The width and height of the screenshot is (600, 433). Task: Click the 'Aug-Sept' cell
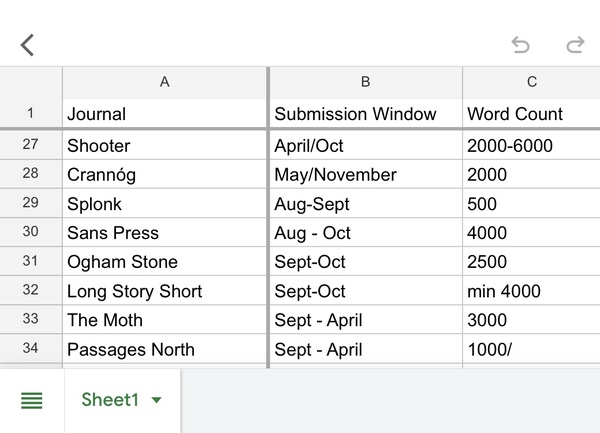pyautogui.click(x=366, y=203)
